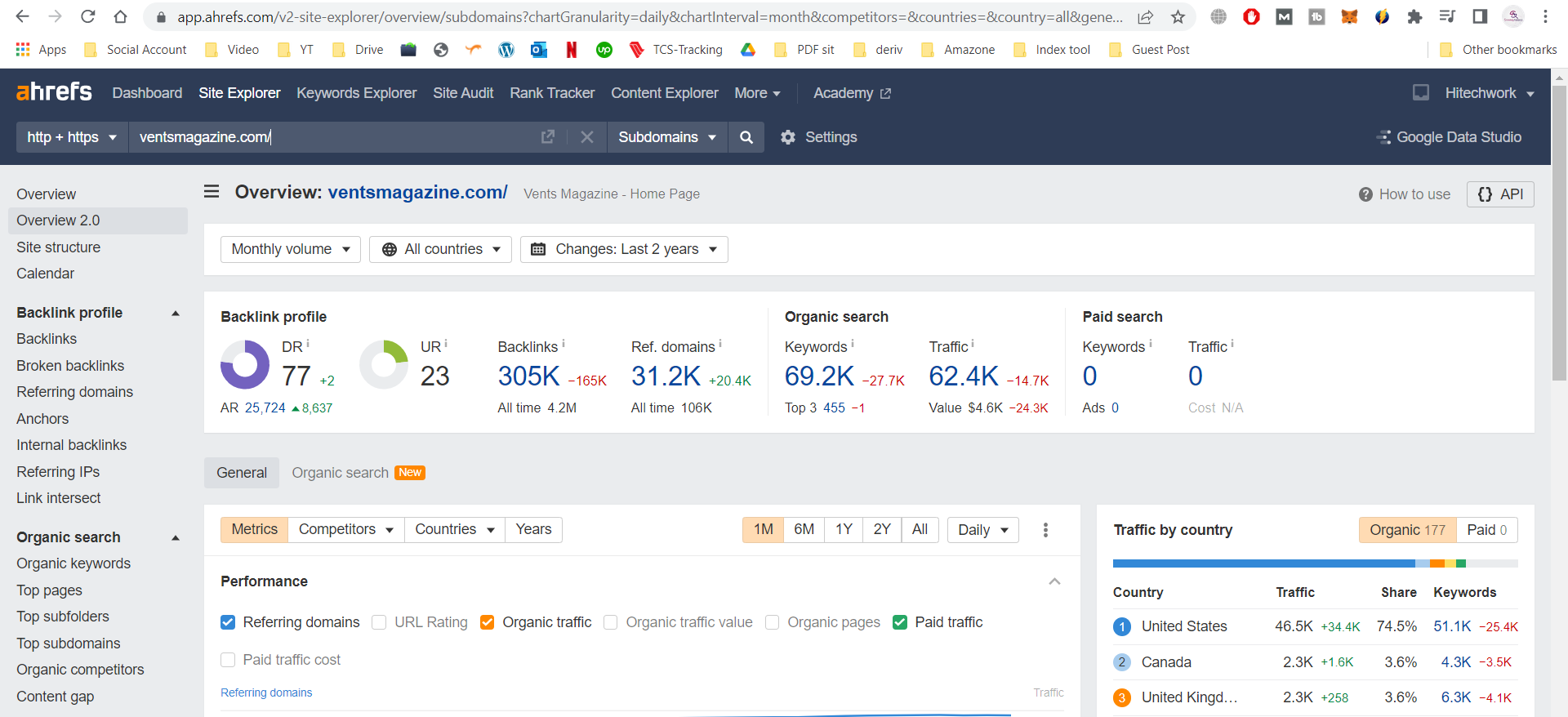Open the Settings gear icon
This screenshot has width=1568, height=717.
(787, 137)
